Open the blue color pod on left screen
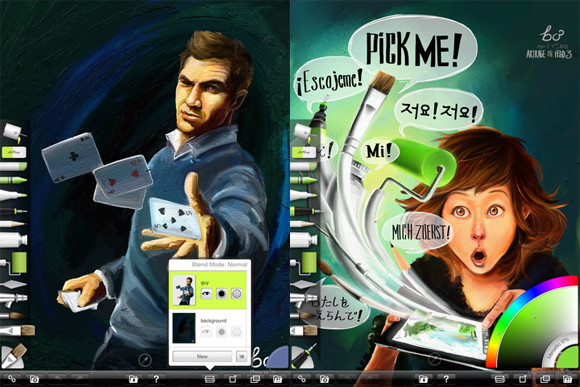This screenshot has height=387, width=580. tap(278, 358)
